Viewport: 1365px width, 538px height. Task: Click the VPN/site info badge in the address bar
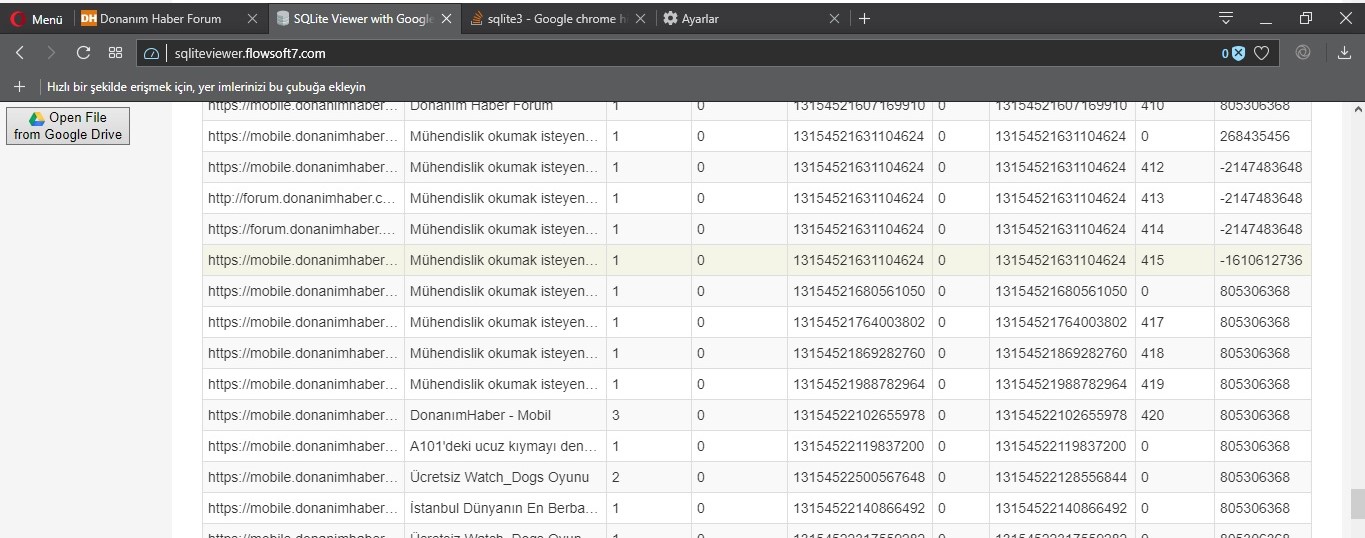coord(152,54)
